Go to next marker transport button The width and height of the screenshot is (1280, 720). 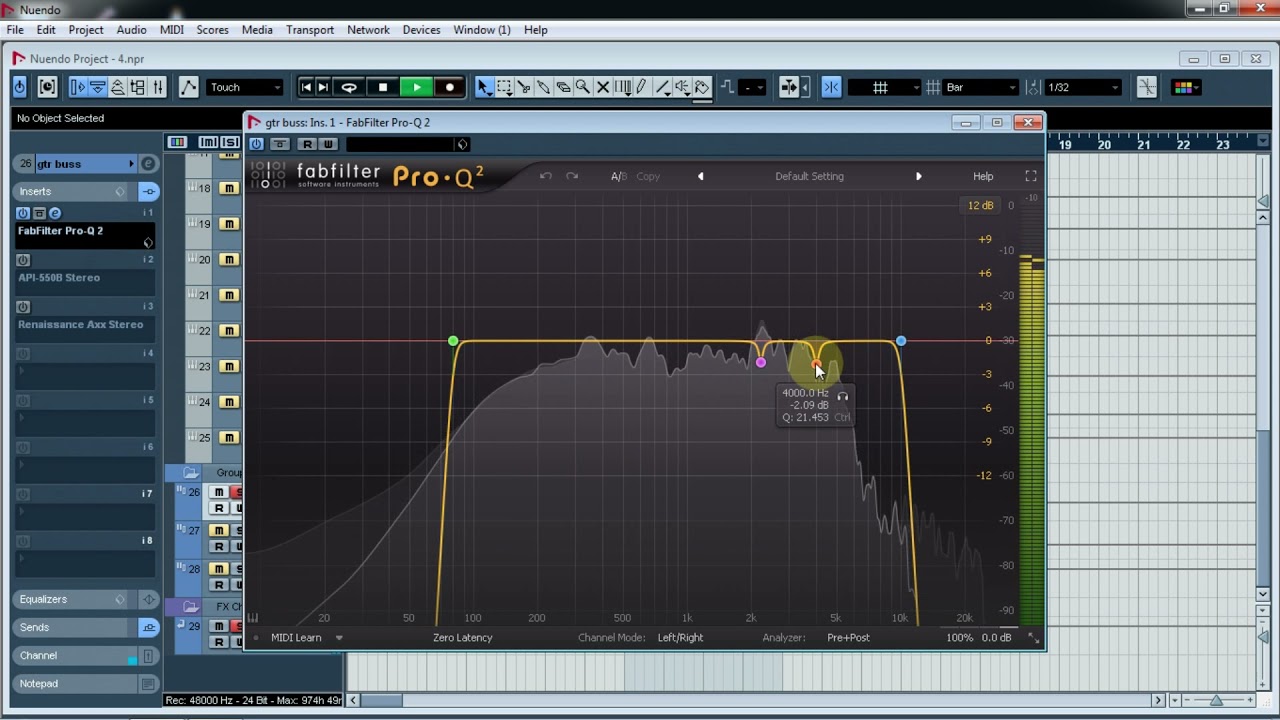[x=323, y=87]
